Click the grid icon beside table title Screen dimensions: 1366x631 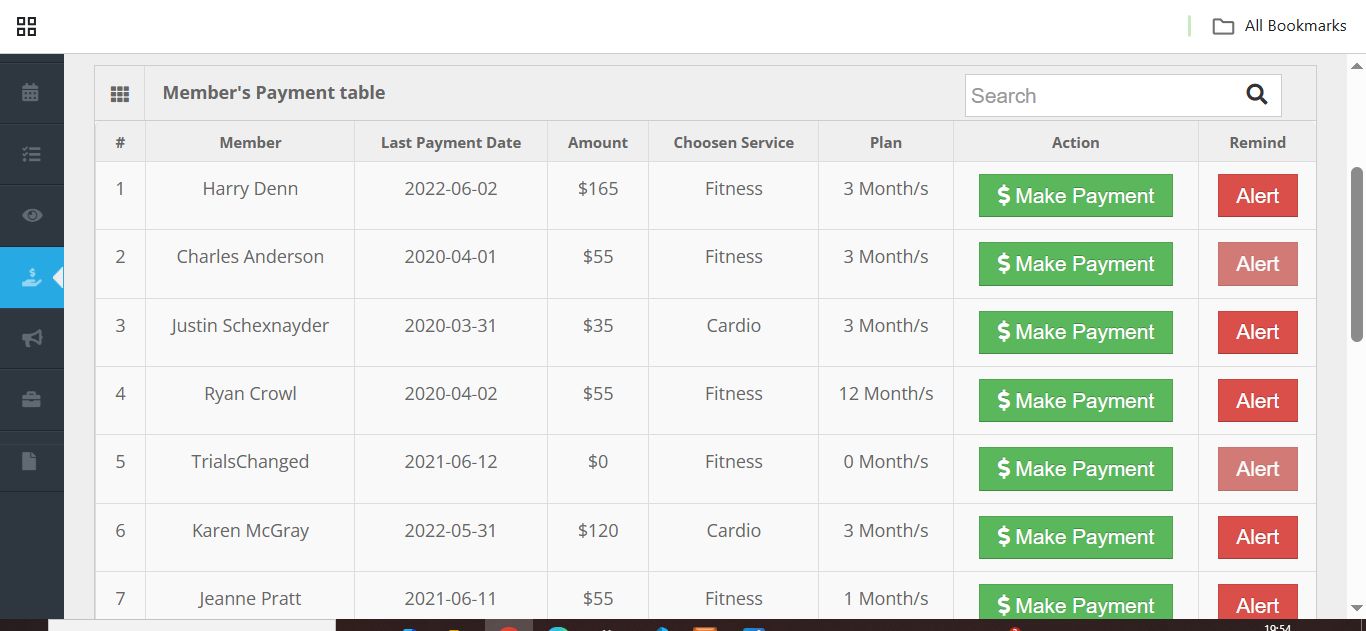(120, 94)
